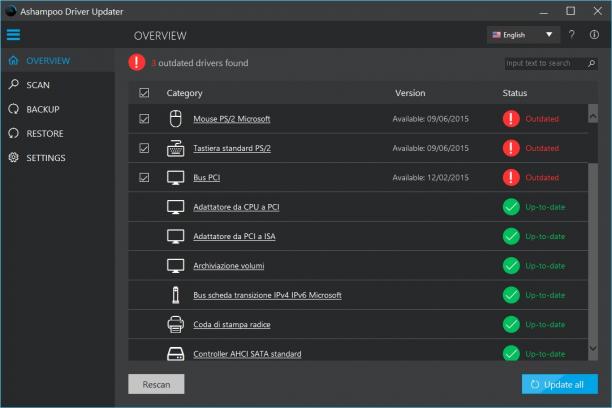Maximize the Ashampoo Driver Updater window
This screenshot has width=612, height=408.
570,11
